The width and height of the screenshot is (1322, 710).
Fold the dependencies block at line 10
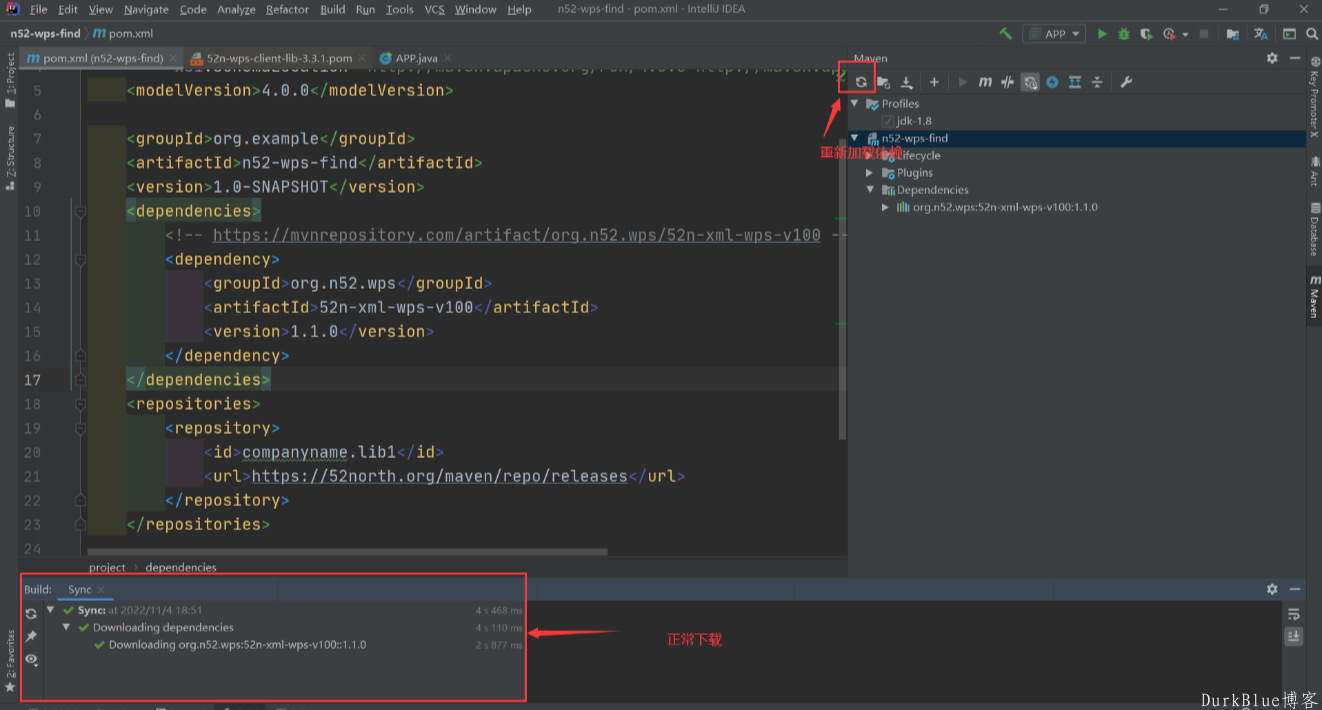80,211
